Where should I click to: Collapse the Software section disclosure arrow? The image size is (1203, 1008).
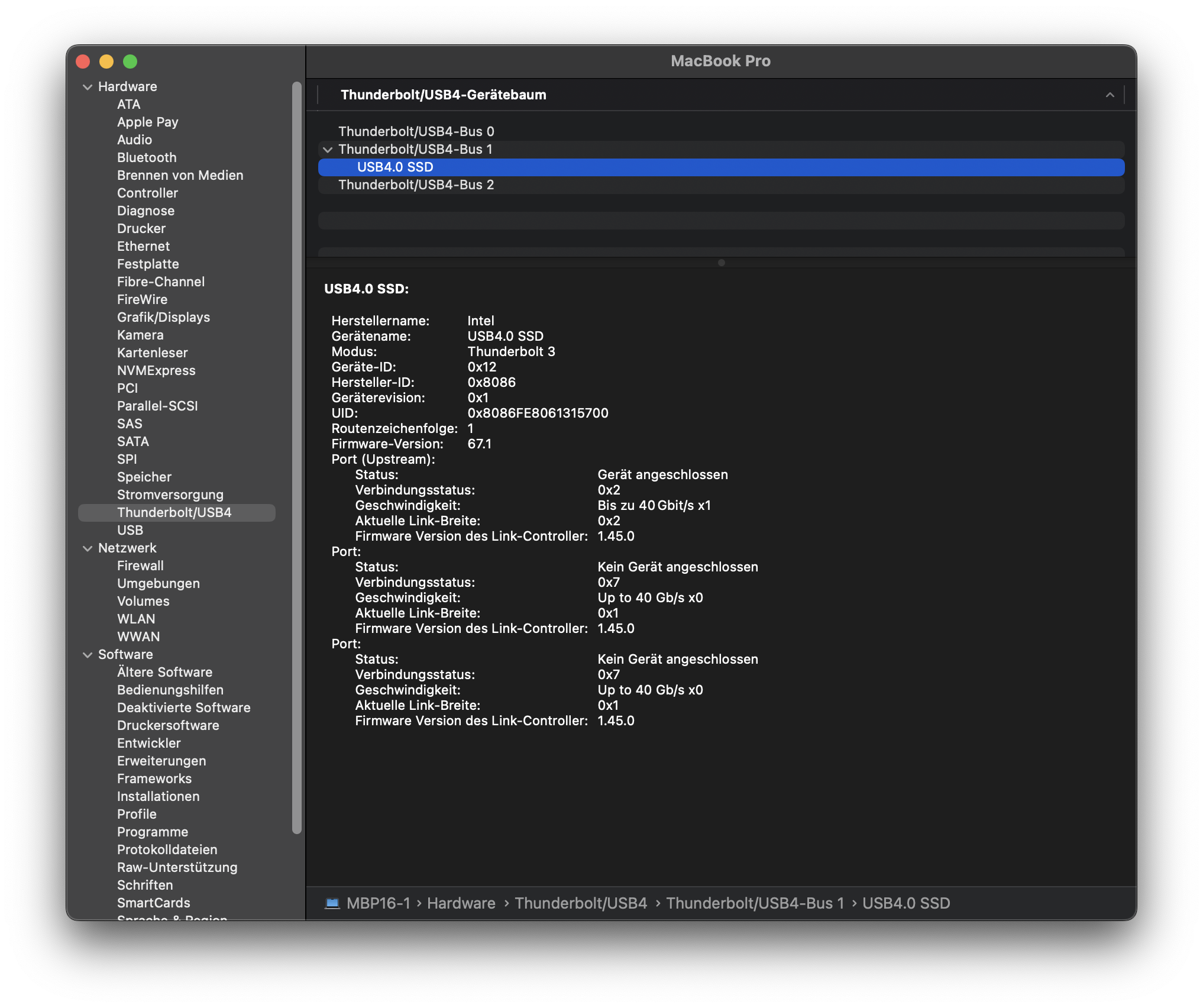[x=88, y=655]
